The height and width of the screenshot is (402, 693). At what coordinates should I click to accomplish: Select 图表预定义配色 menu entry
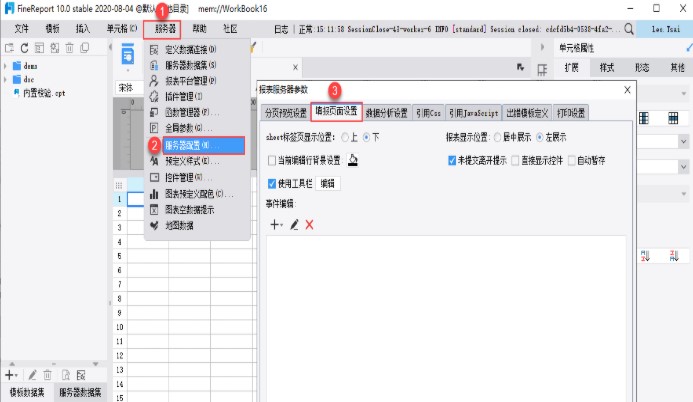(x=197, y=193)
